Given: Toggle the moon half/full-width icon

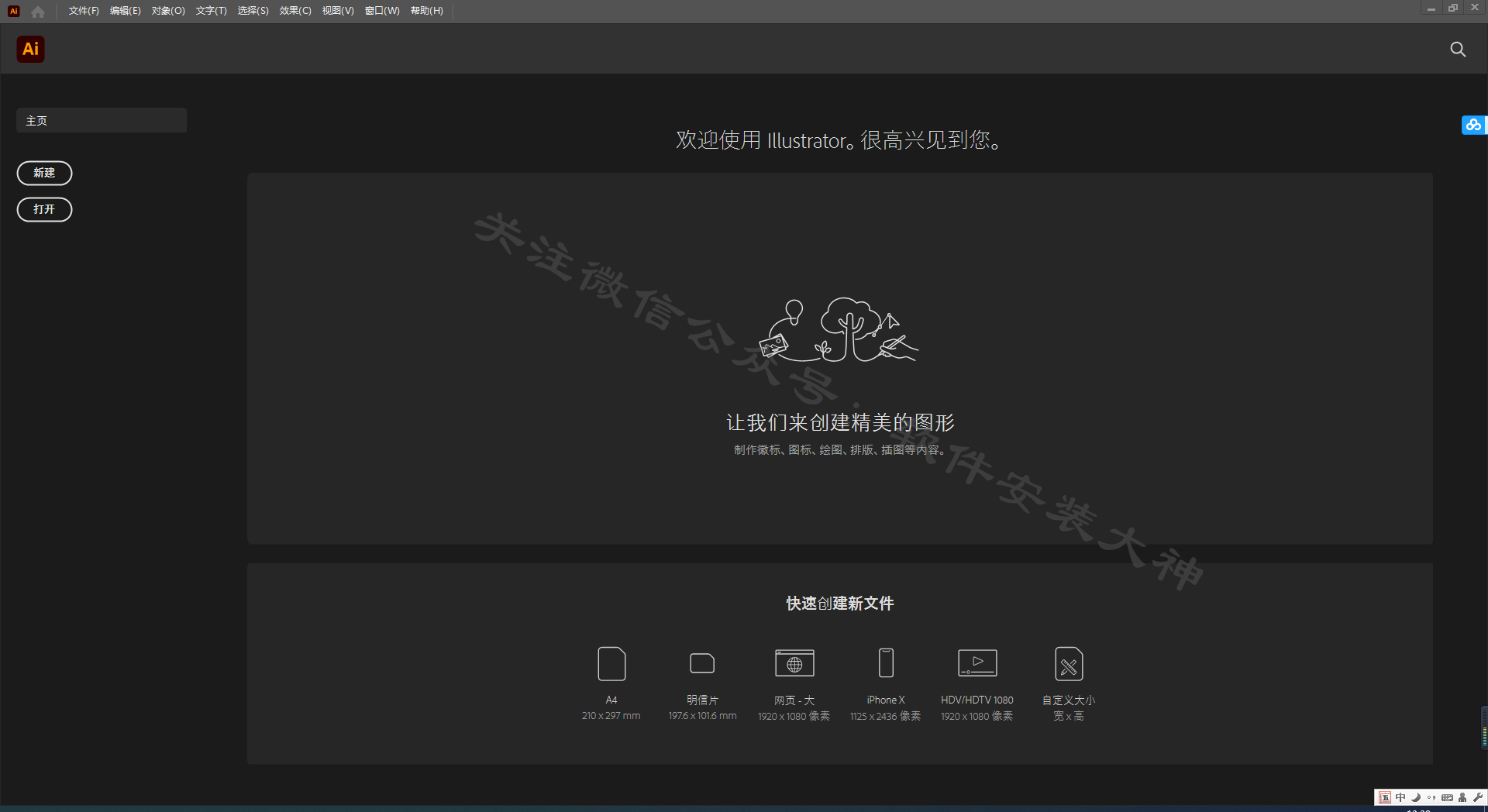Looking at the screenshot, I should (x=1416, y=797).
